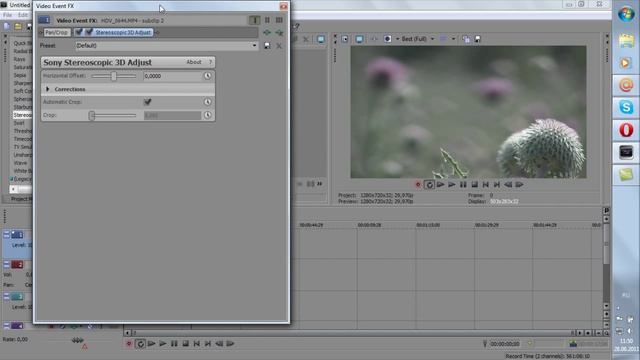The image size is (640, 360).
Task: Click Play From Start under preview
Action: (440, 184)
